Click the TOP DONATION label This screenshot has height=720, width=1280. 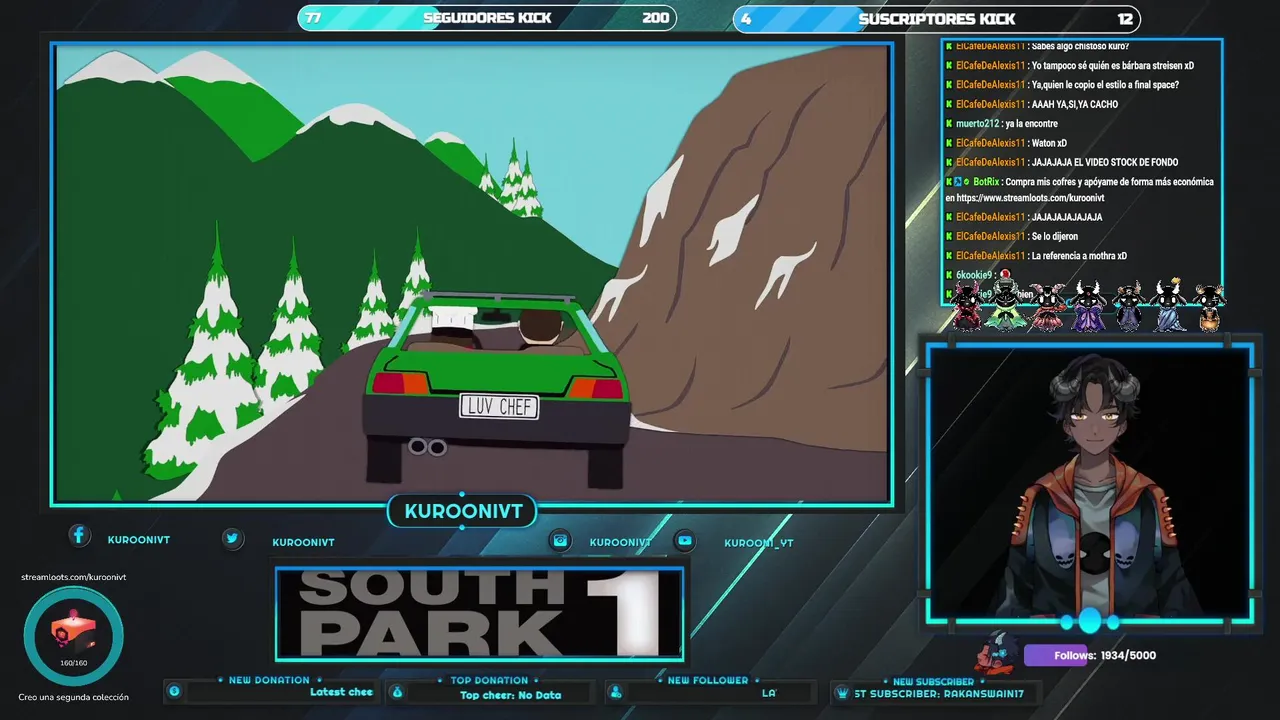tap(489, 680)
